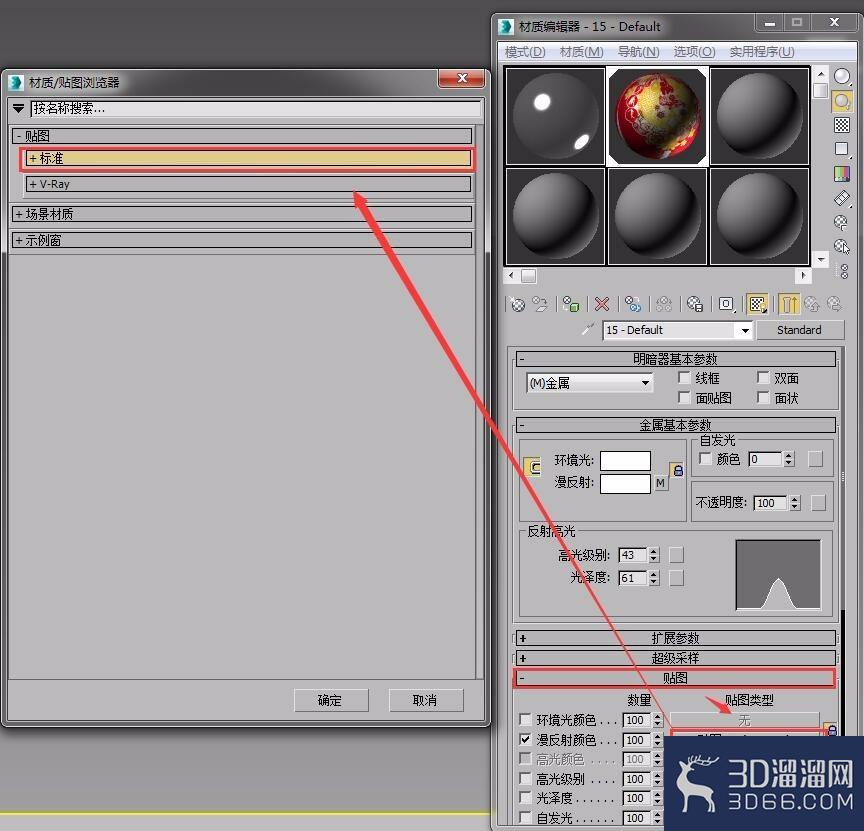Click Put Material to Scene icon

coord(541,304)
